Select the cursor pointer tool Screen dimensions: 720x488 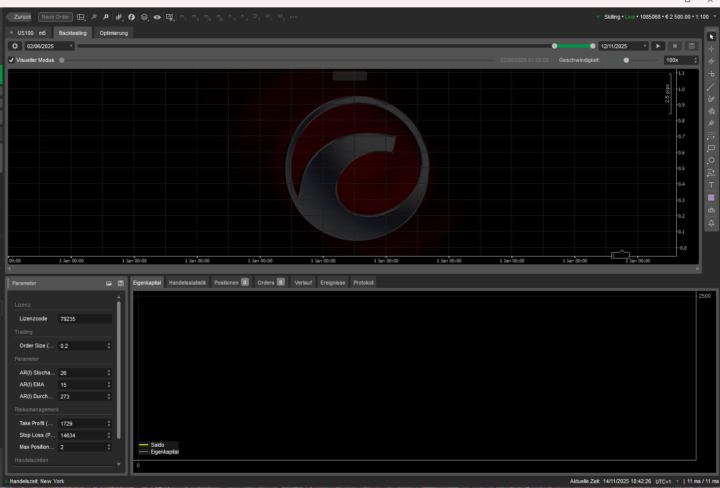click(x=710, y=37)
